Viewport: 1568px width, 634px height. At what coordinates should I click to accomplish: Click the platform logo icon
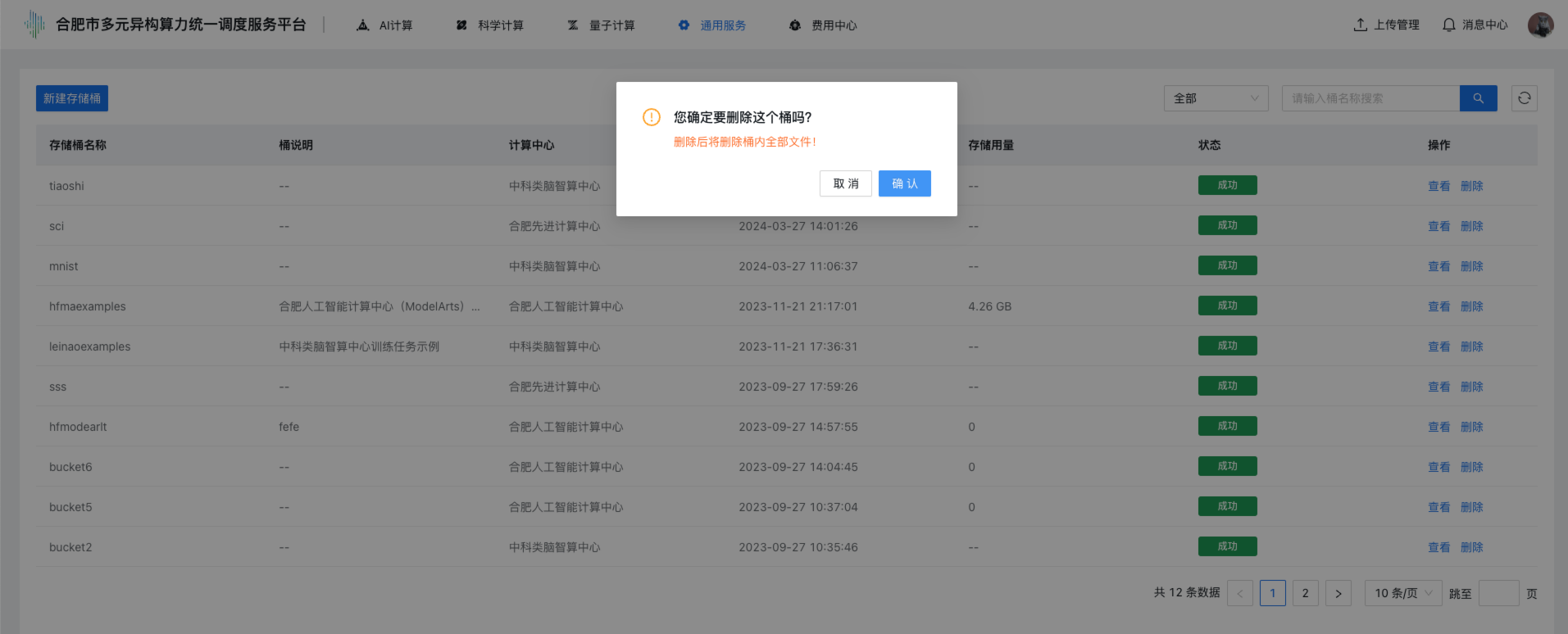(34, 25)
